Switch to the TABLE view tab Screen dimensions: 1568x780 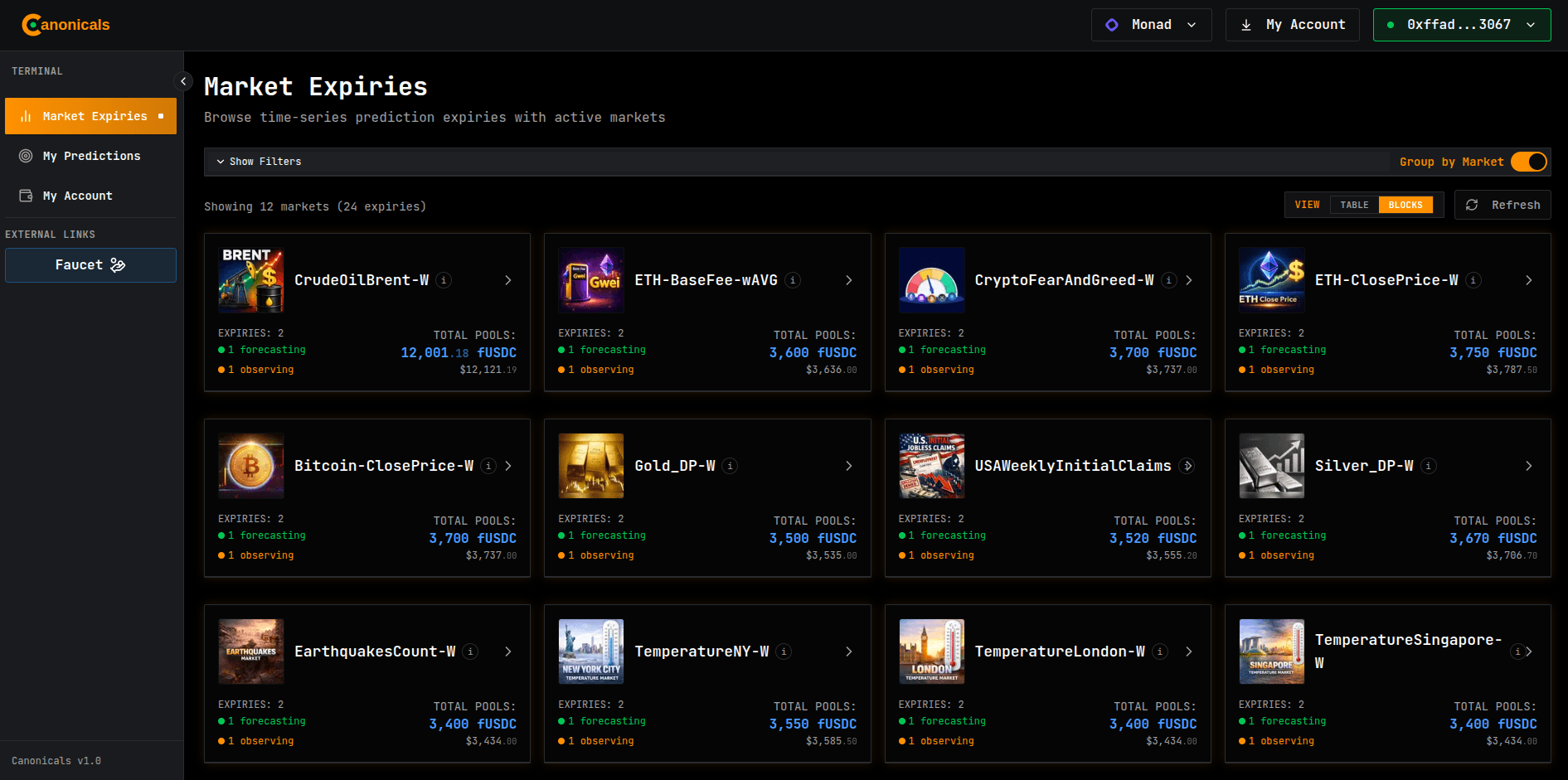coord(1353,204)
